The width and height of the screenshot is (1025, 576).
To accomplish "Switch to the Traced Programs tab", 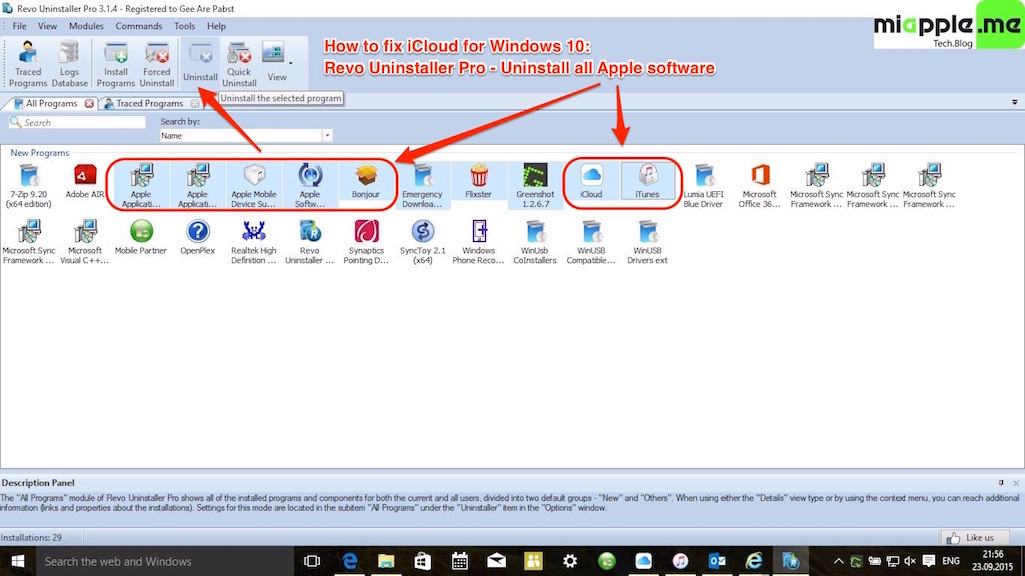I will click(148, 103).
